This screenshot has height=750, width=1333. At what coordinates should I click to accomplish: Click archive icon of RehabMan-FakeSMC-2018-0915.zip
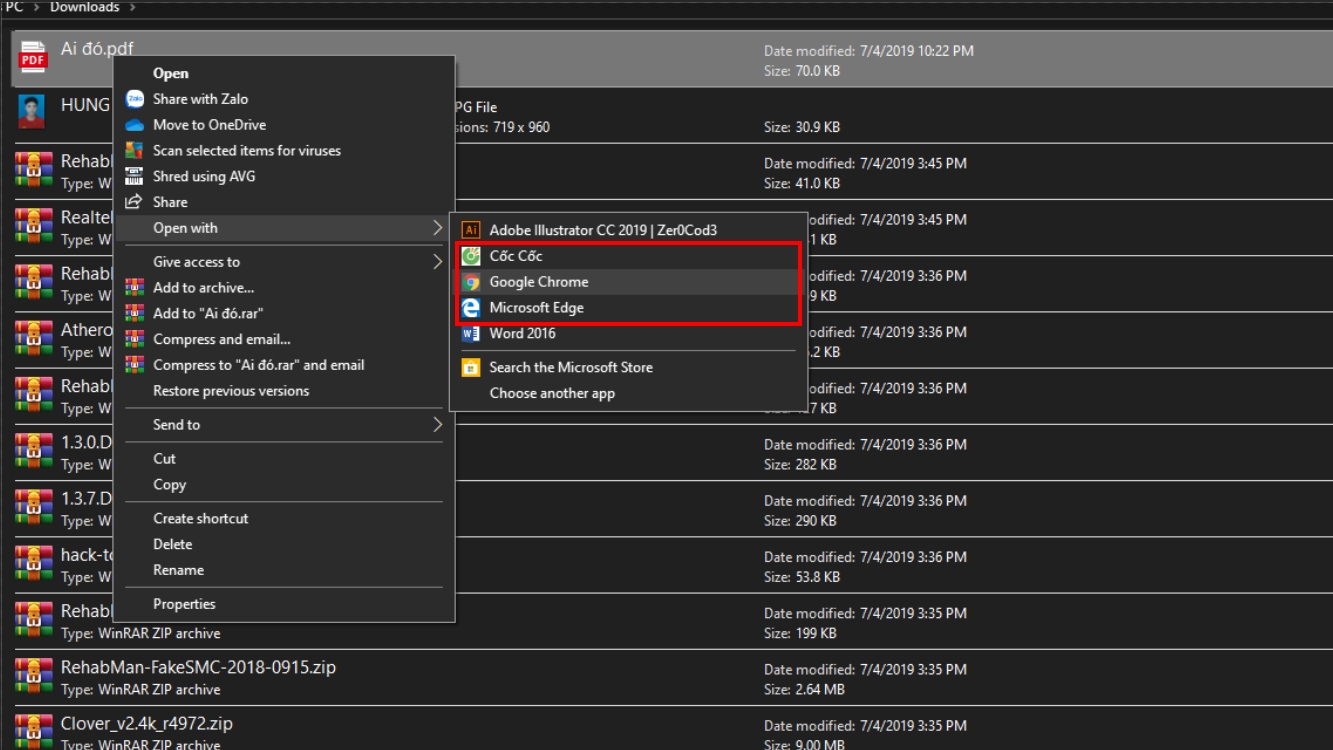tap(34, 676)
